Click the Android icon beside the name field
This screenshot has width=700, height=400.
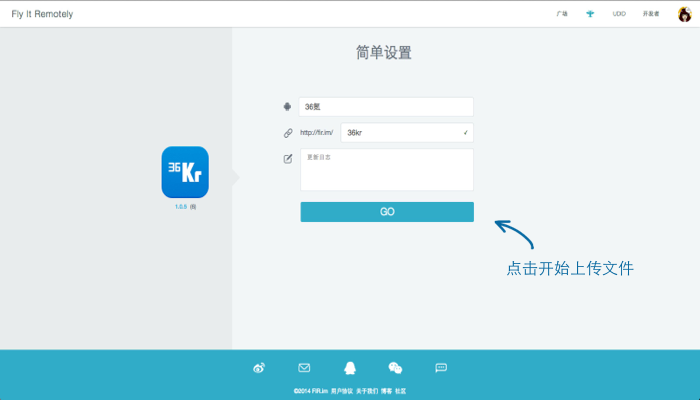tap(287, 106)
